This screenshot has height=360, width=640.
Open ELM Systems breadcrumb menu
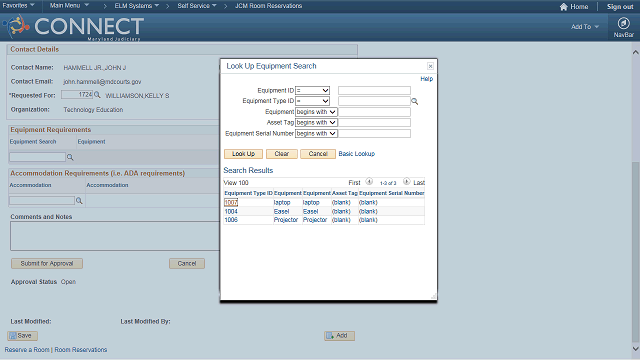pyautogui.click(x=137, y=6)
